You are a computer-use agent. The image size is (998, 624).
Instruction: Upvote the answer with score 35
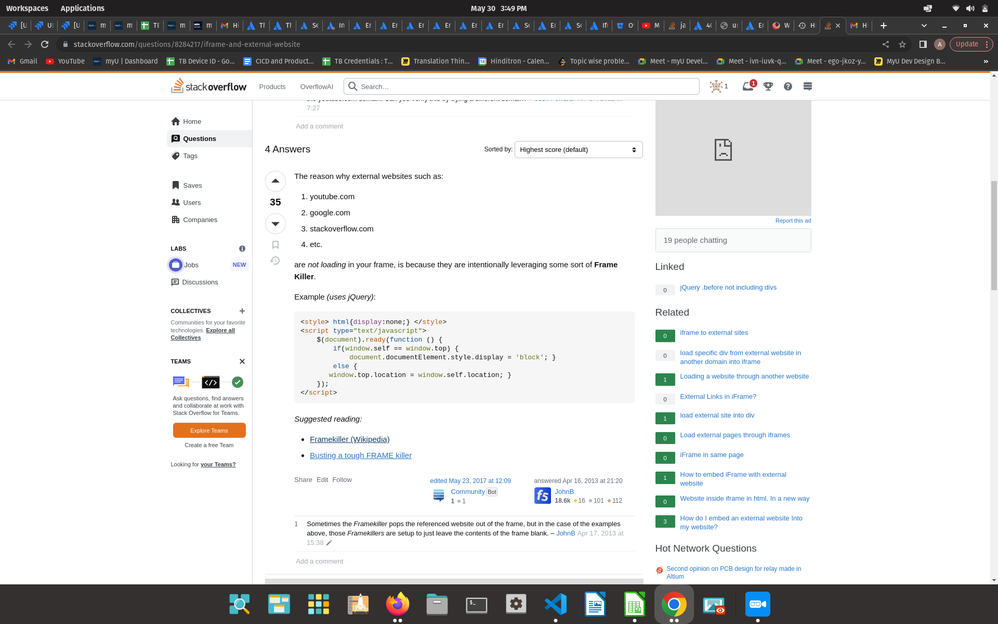point(275,181)
